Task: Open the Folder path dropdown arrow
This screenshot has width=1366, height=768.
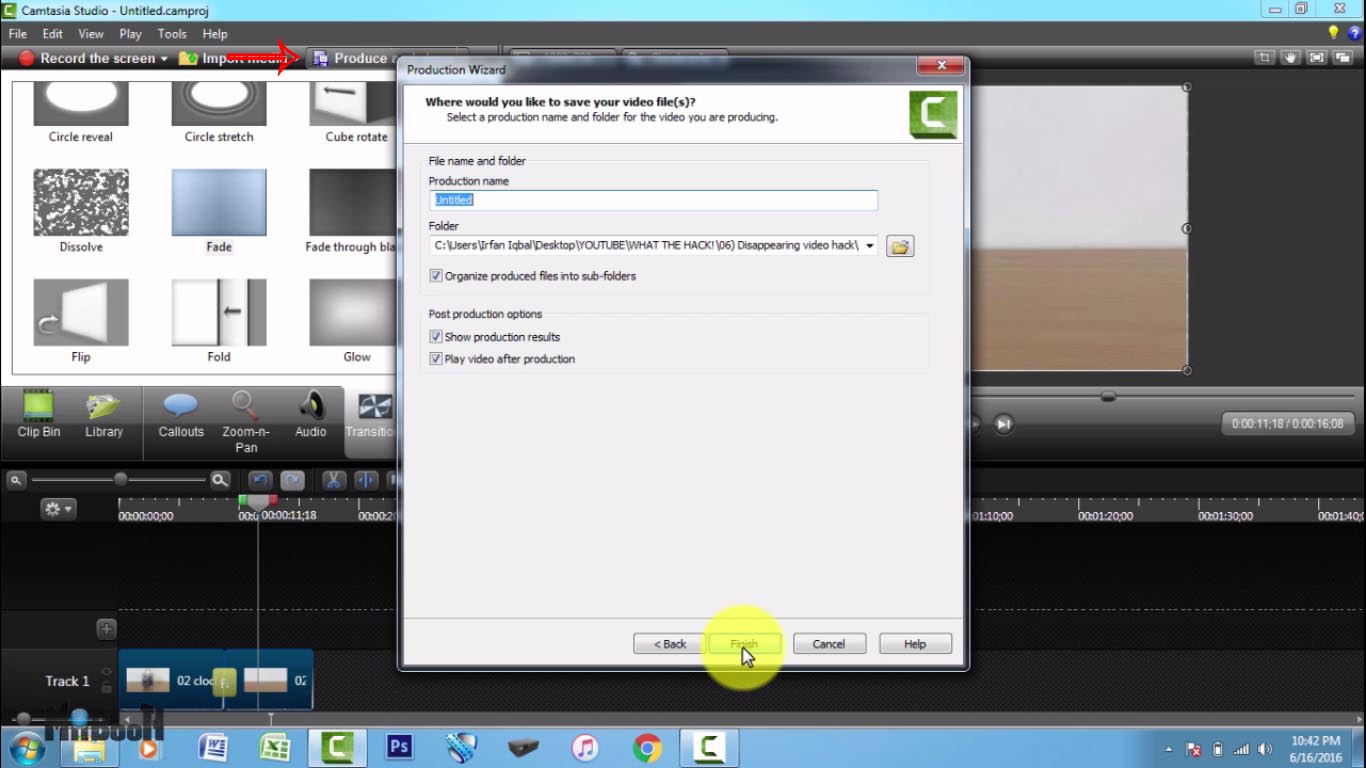Action: [x=869, y=245]
